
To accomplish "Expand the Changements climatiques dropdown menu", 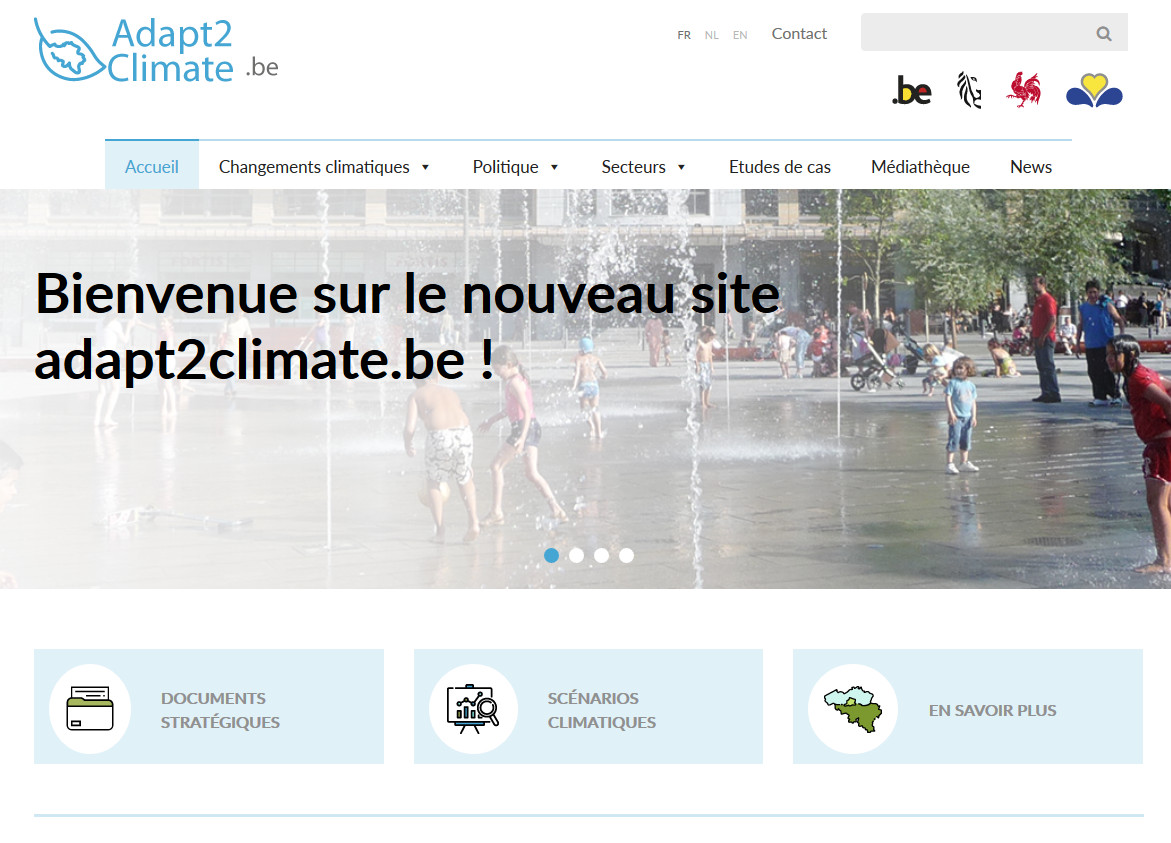I will (324, 167).
